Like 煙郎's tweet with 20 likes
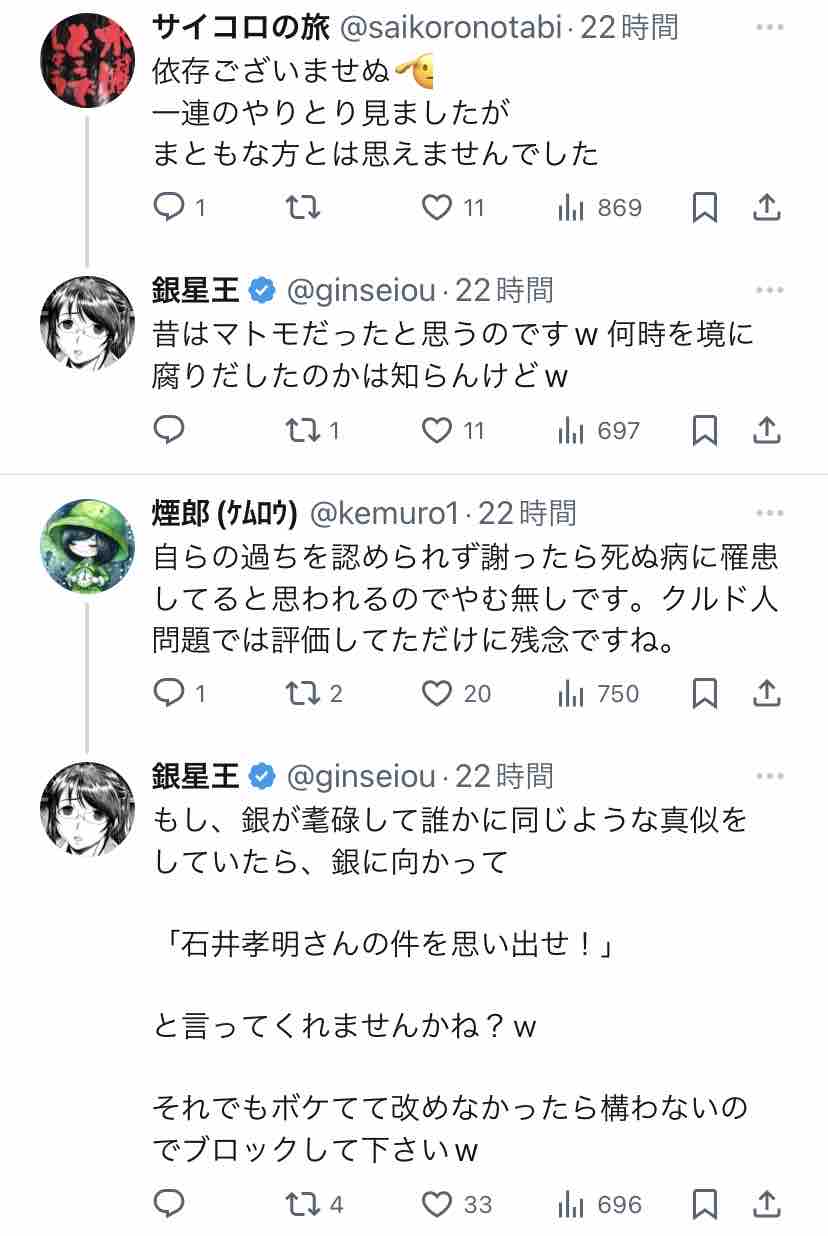 [436, 693]
